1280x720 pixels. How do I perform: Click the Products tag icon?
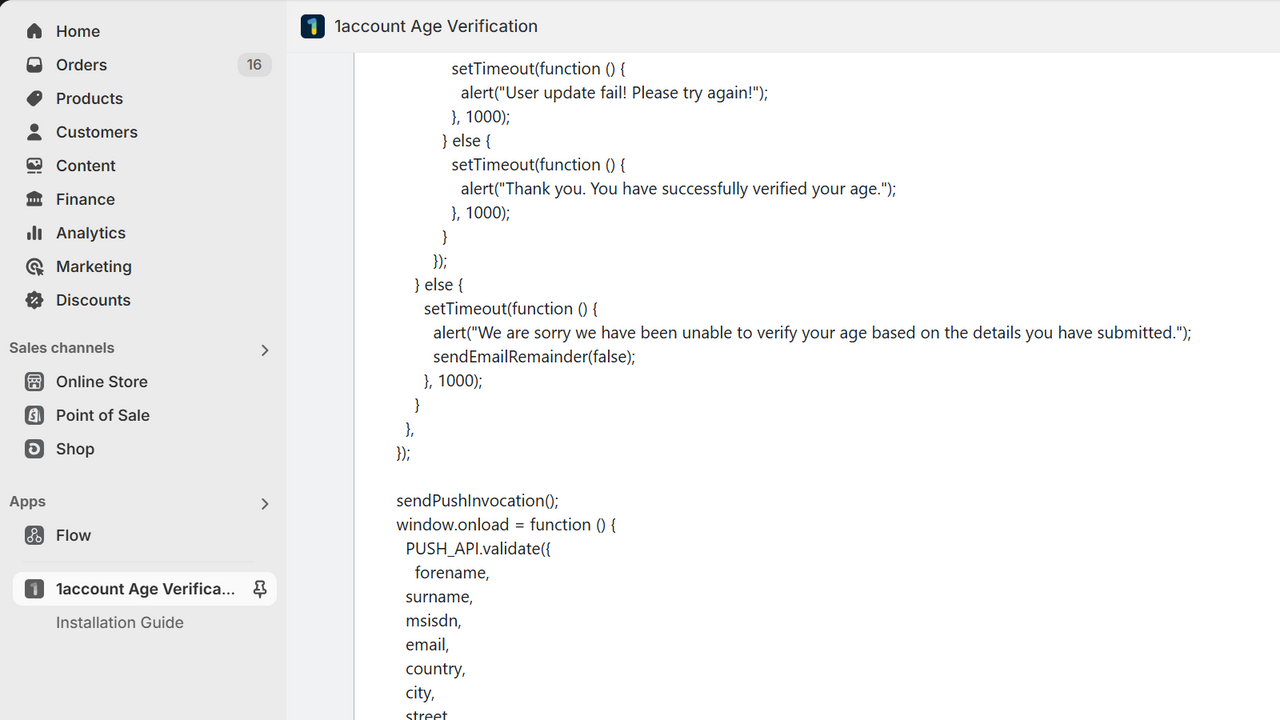tap(35, 98)
